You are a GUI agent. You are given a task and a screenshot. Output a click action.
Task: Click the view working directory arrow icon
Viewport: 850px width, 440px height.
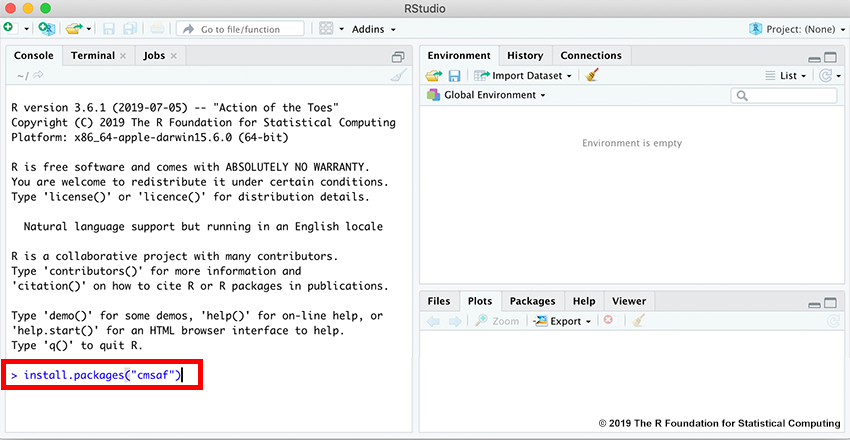click(38, 75)
